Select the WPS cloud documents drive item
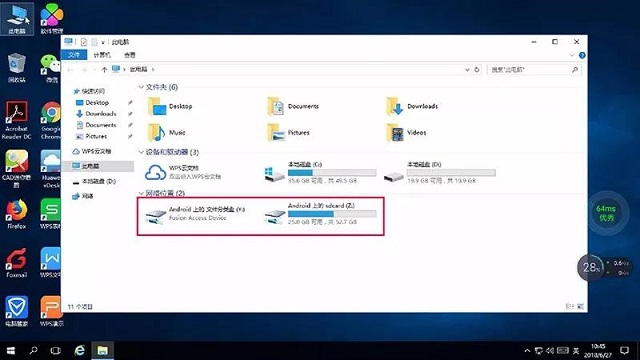The image size is (640, 360). click(x=183, y=172)
